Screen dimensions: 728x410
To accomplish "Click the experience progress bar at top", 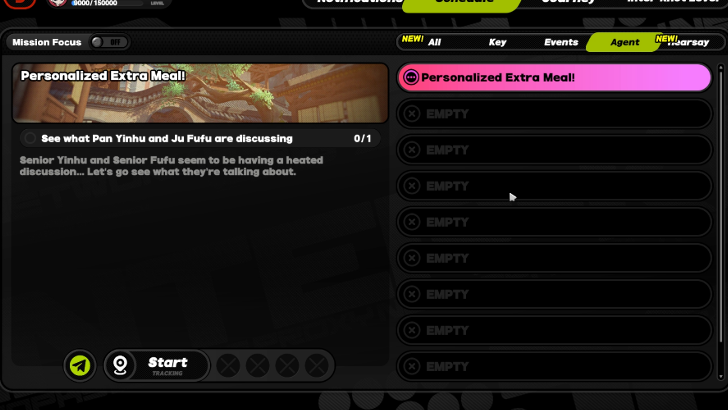I will point(107,3).
